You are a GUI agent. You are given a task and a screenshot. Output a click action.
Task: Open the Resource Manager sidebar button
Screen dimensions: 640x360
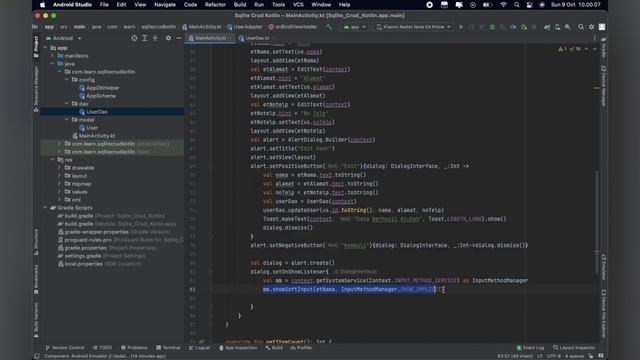(x=36, y=89)
